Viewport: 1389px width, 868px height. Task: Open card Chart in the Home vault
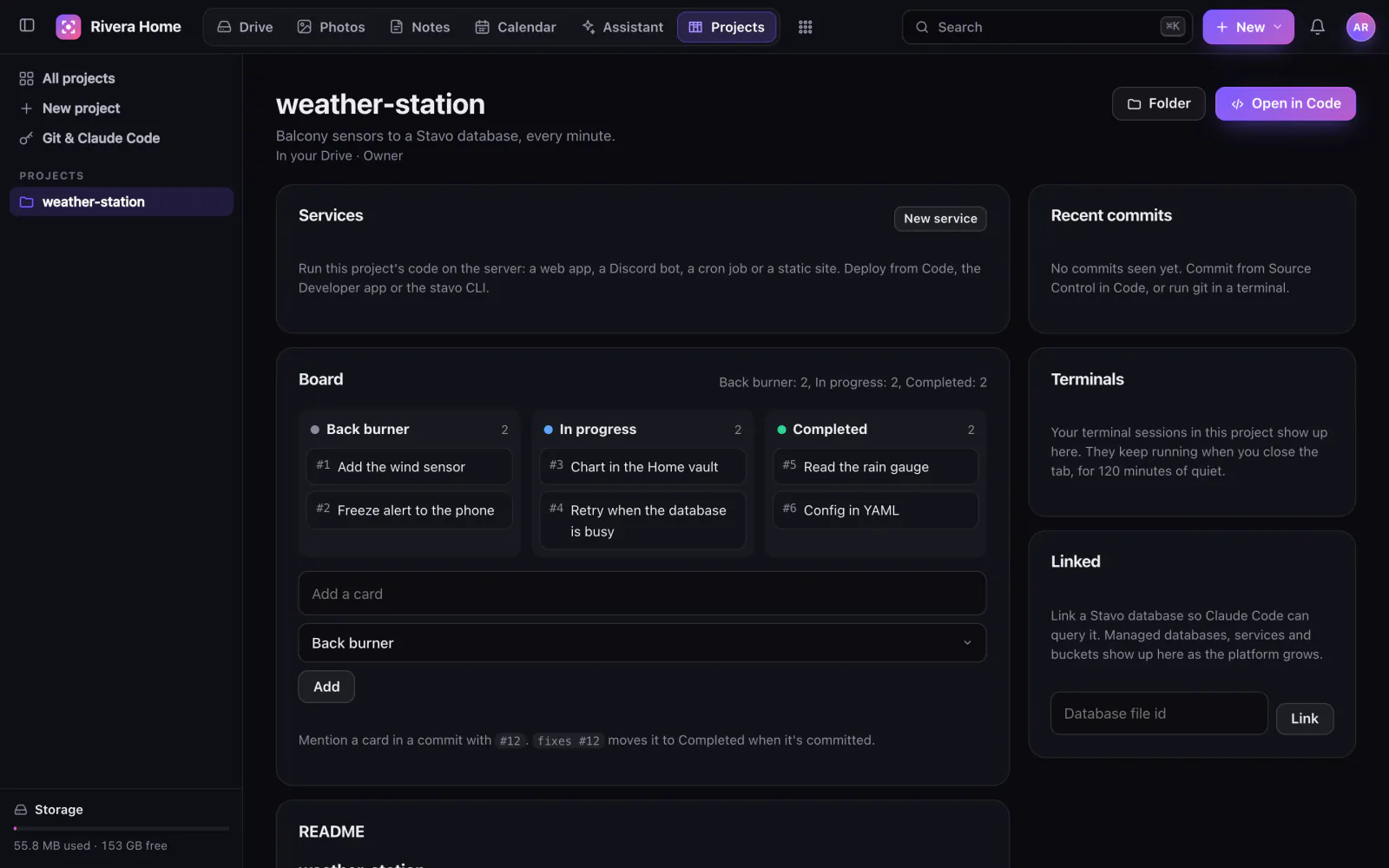pos(642,467)
